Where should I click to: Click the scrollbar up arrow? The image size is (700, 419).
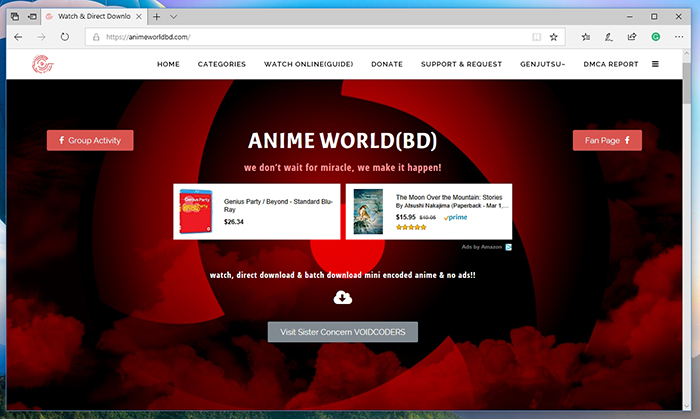point(687,54)
